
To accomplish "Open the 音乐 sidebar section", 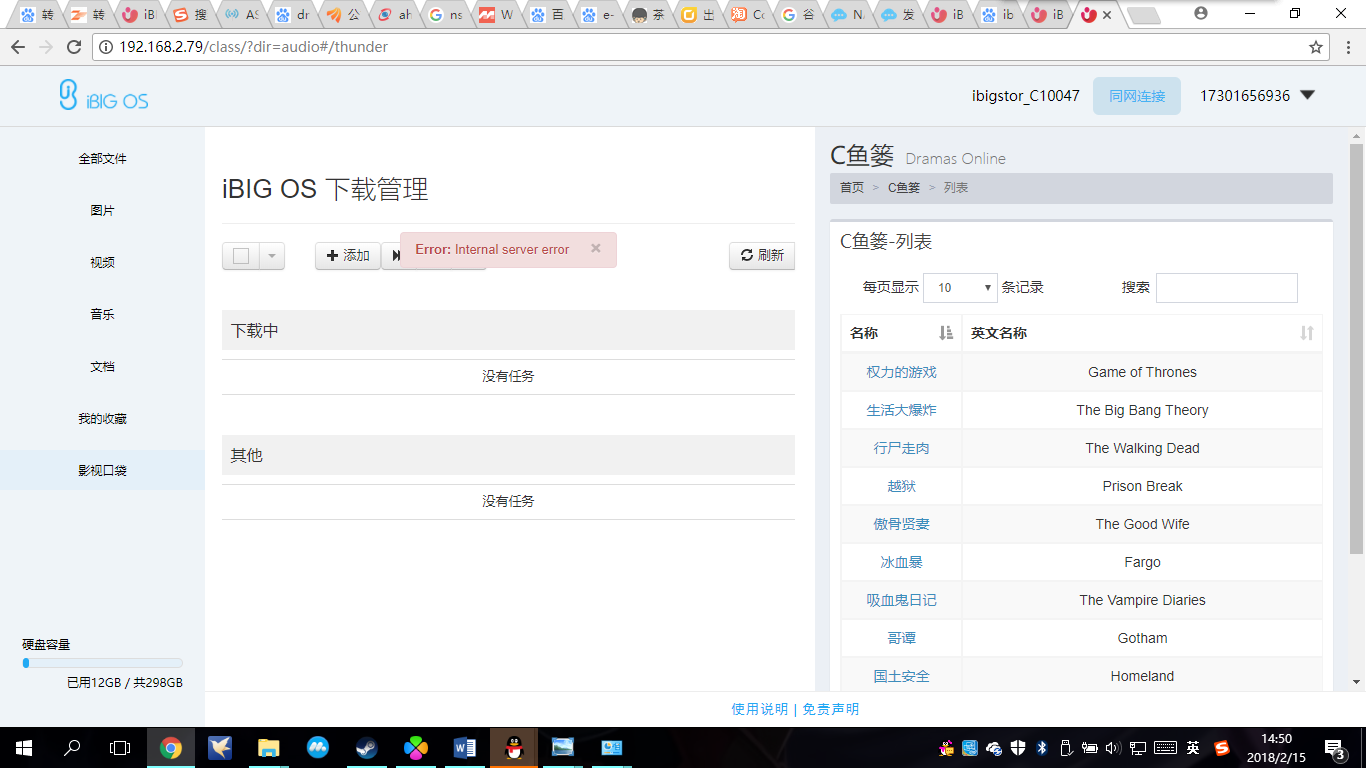I will [102, 314].
